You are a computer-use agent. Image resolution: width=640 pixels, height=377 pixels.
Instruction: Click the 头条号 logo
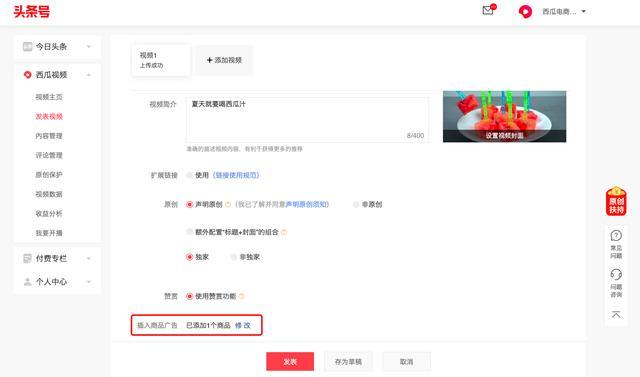click(32, 11)
